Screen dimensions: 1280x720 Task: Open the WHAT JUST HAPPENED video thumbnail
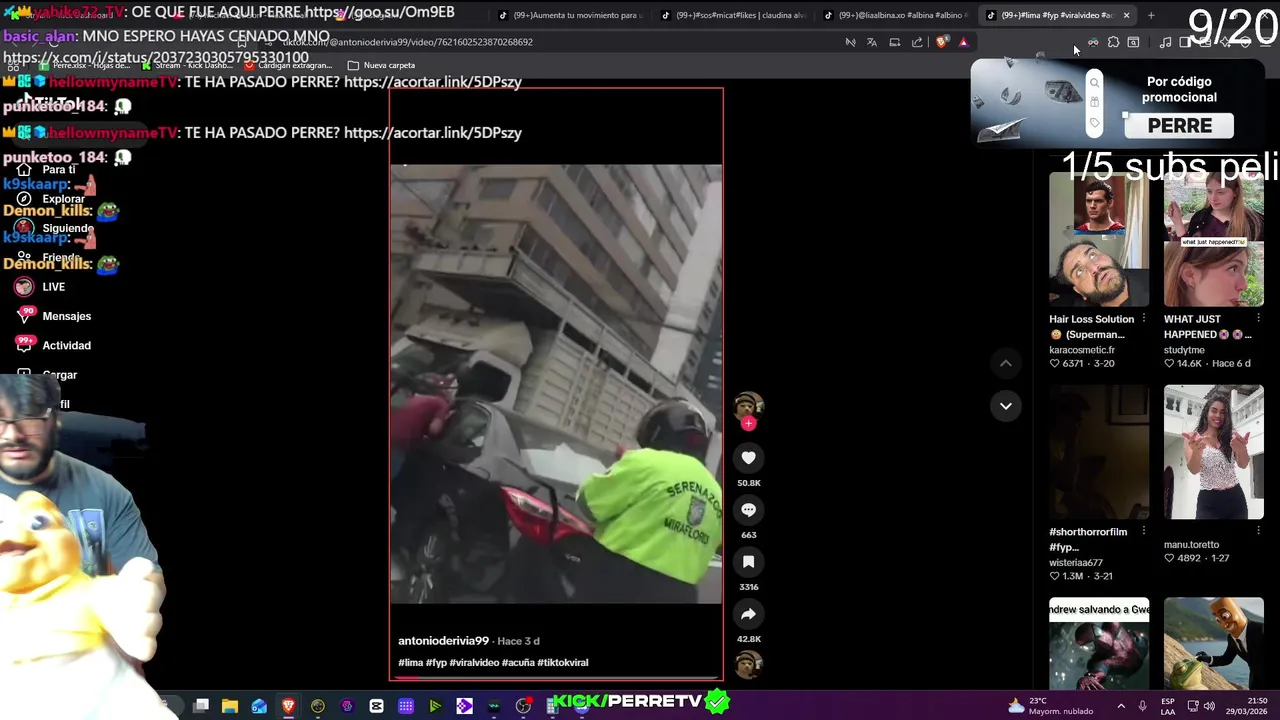[x=1214, y=239]
